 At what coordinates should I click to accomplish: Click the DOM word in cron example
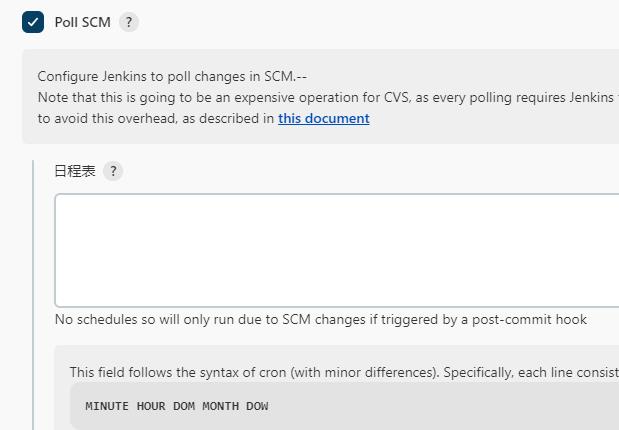[184, 406]
